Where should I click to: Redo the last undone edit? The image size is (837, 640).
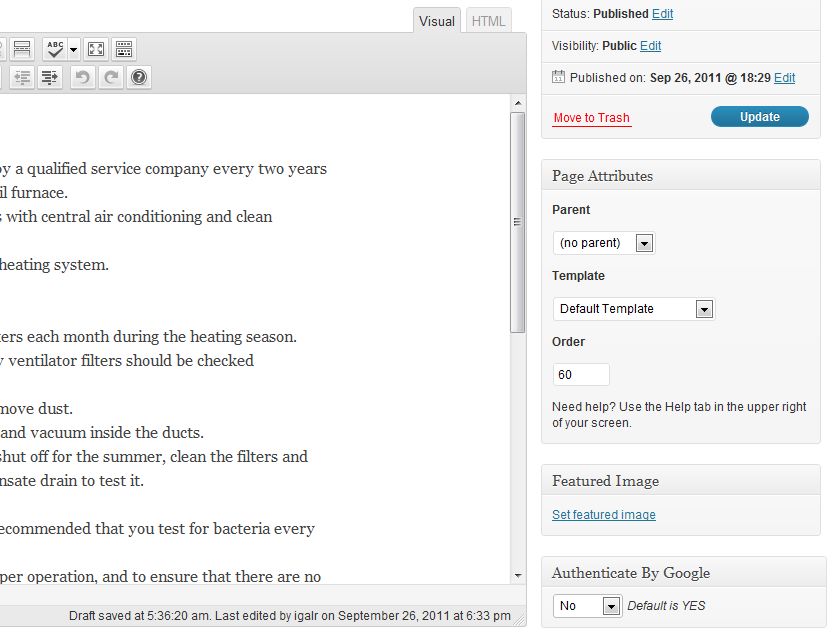[x=110, y=77]
